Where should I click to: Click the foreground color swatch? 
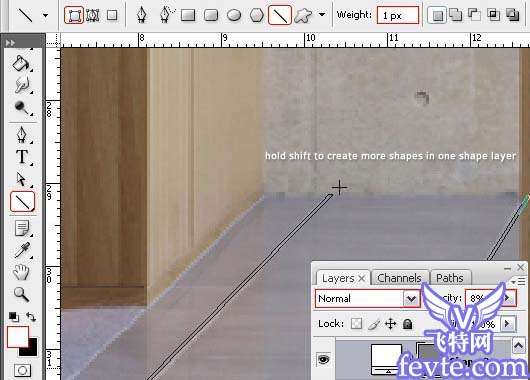pyautogui.click(x=17, y=337)
